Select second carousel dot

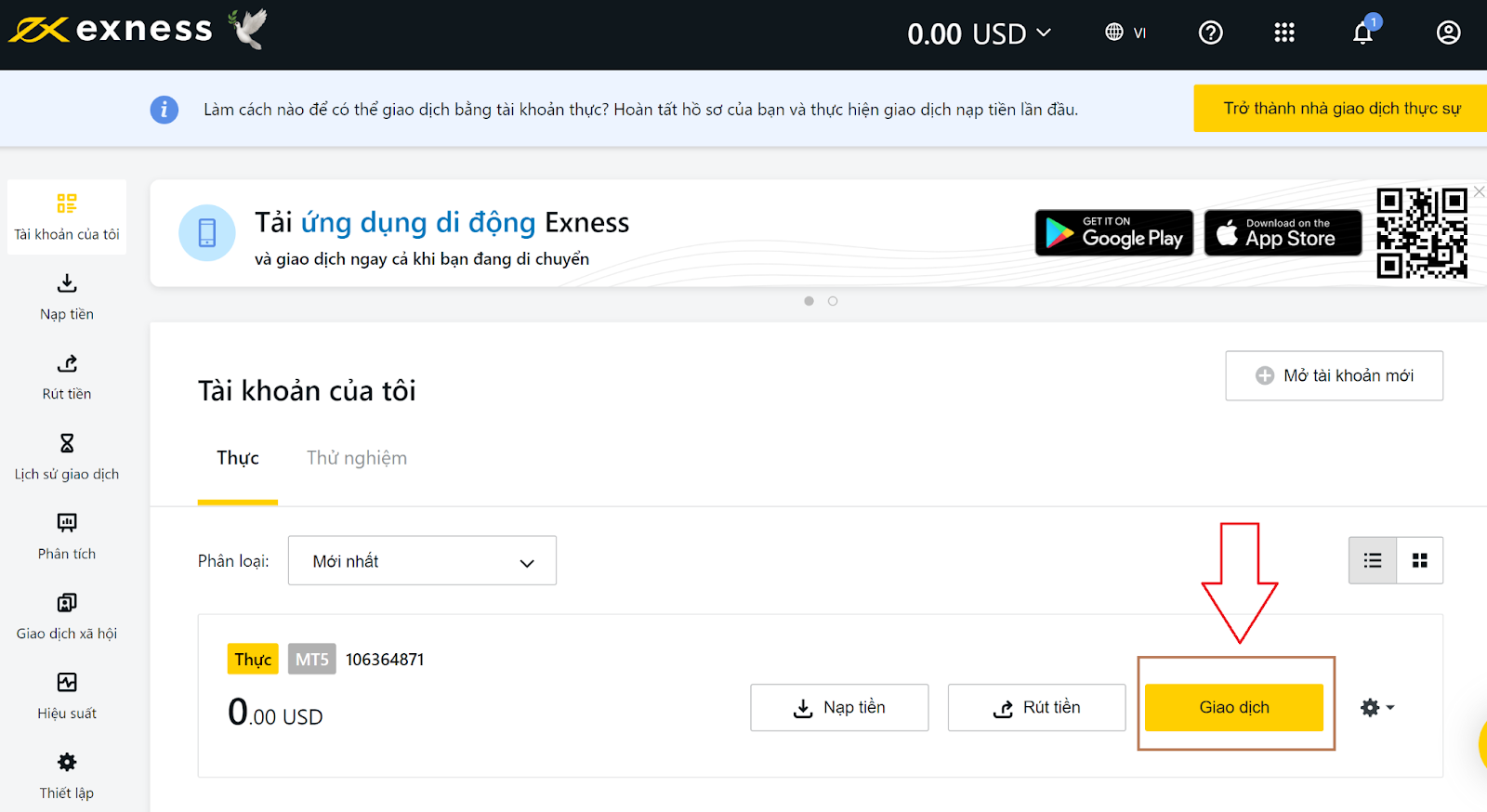tap(833, 301)
